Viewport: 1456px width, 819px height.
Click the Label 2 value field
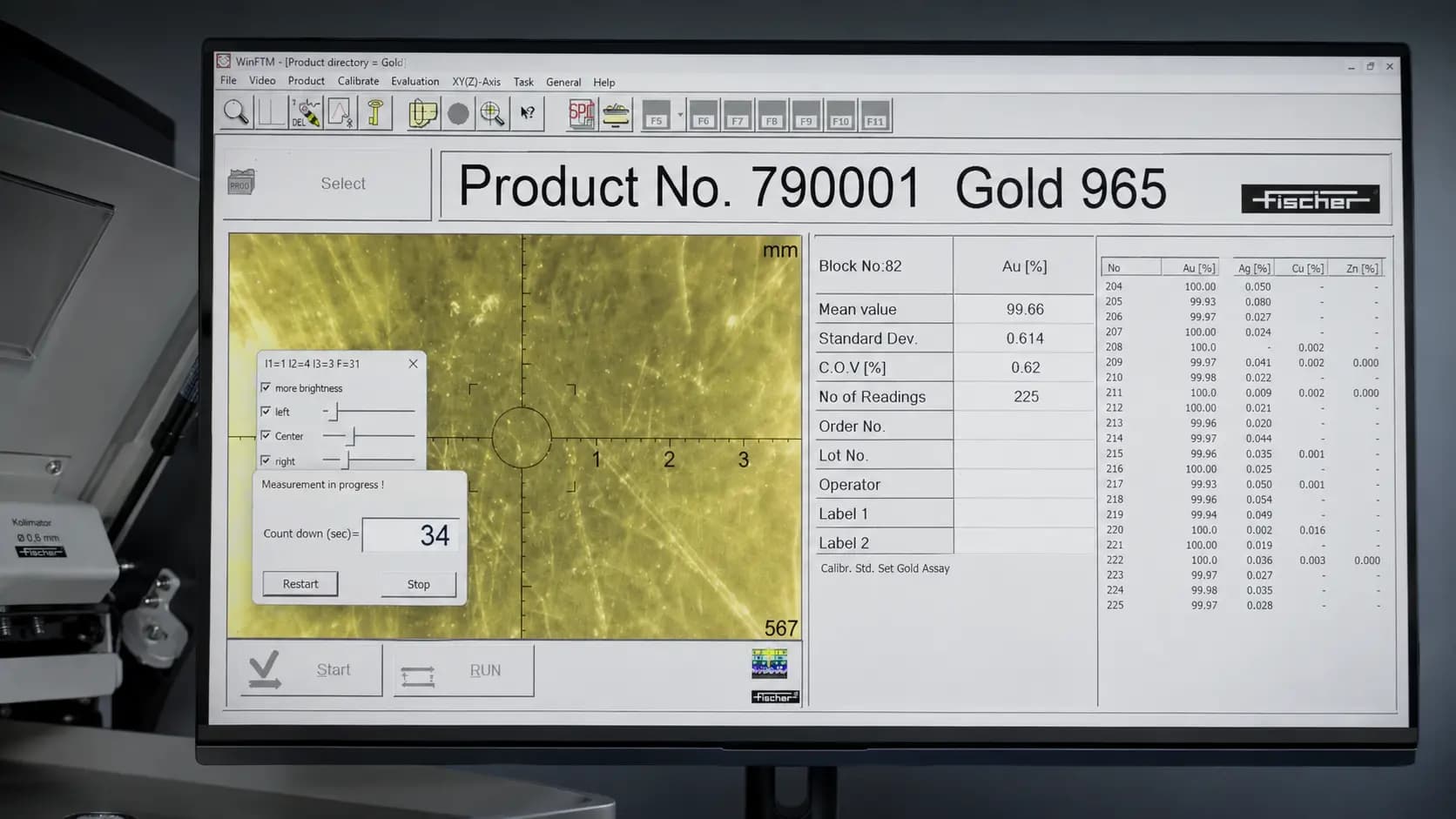point(1024,543)
